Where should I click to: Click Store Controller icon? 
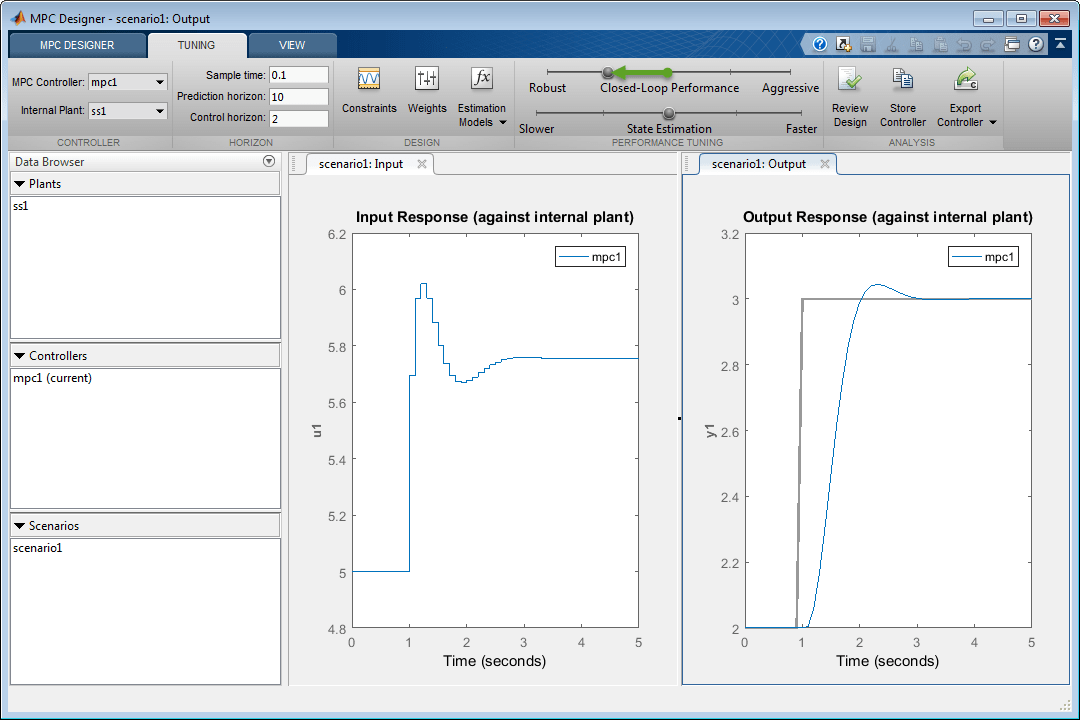(902, 81)
